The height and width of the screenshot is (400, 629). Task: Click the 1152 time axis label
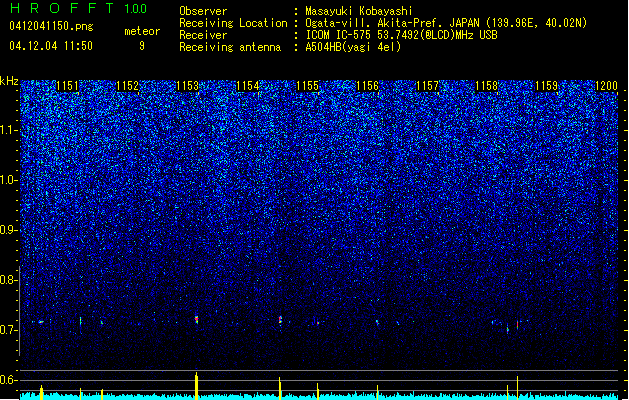click(128, 86)
